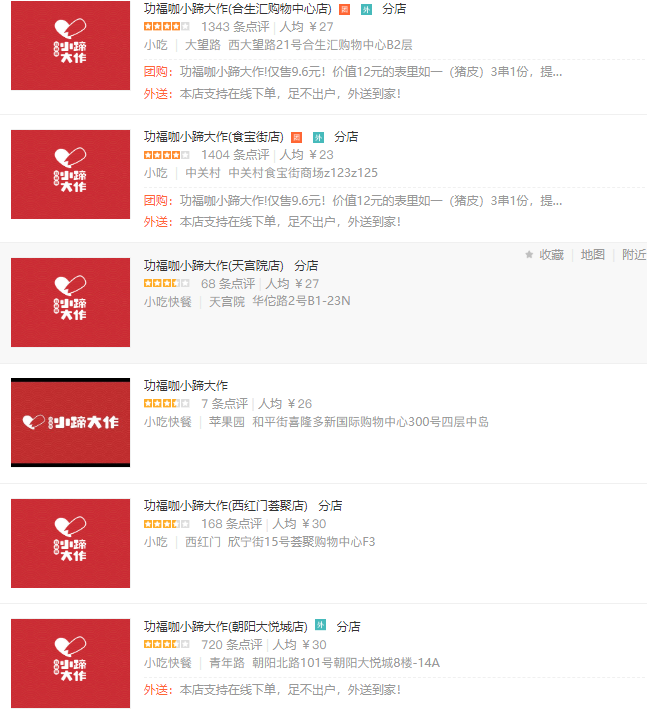The image size is (647, 711).
Task: Click 分店 link next to 西红门荟聚店
Action: click(x=330, y=506)
